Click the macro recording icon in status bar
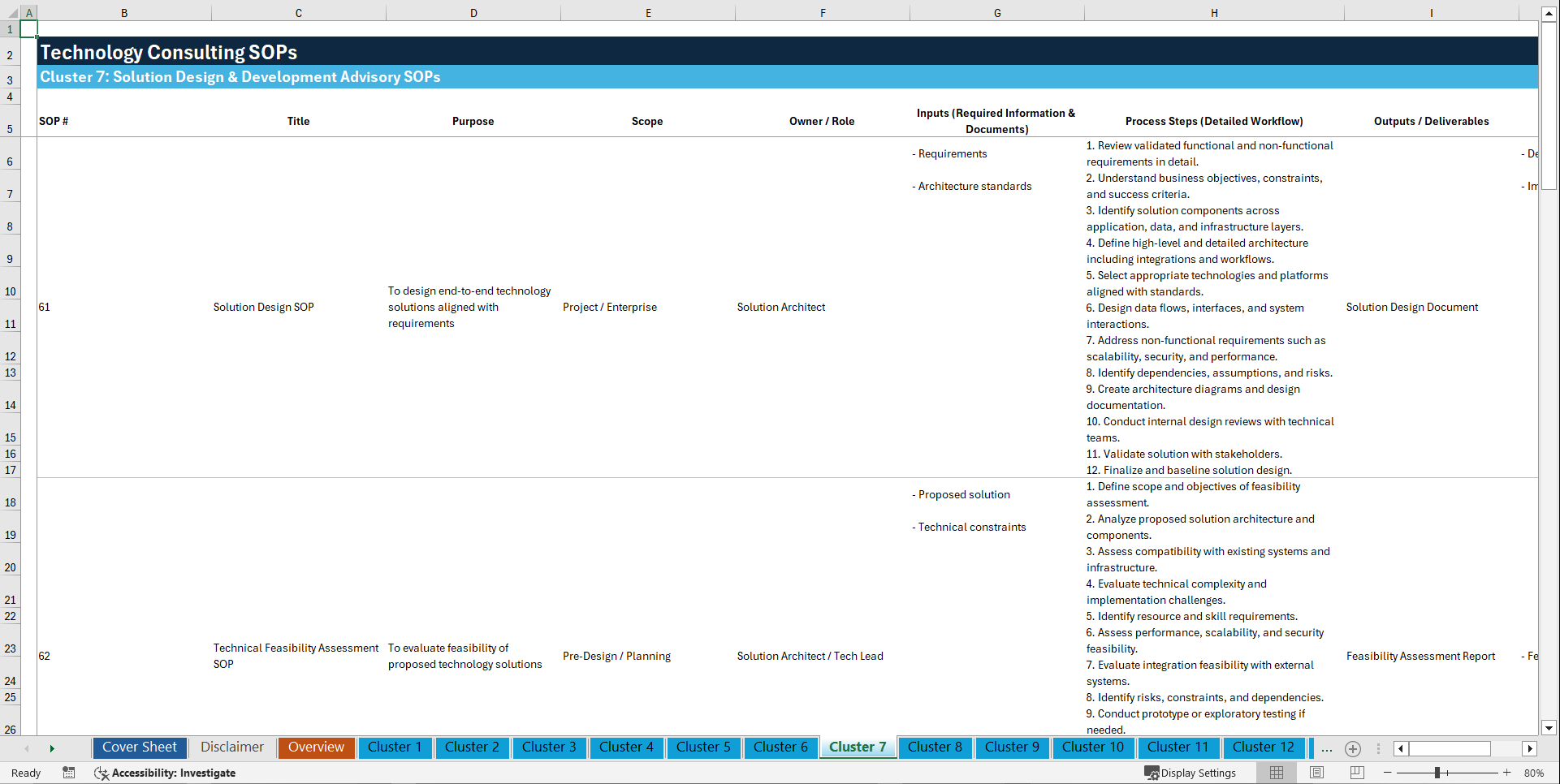The height and width of the screenshot is (784, 1560). click(x=69, y=773)
